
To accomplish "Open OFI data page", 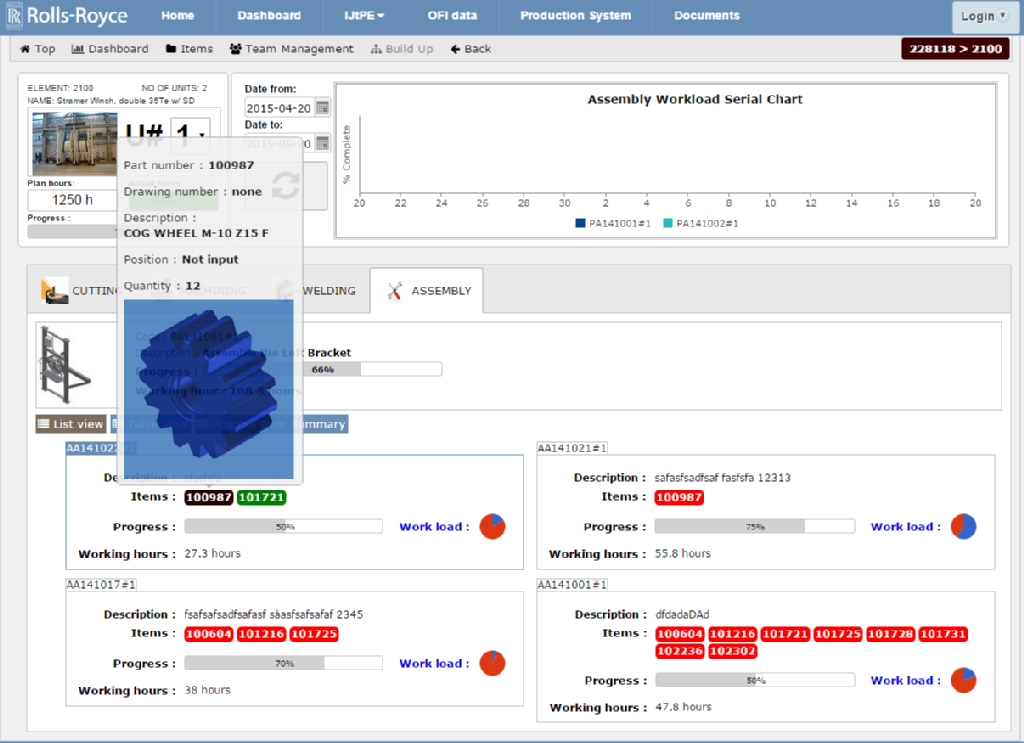I will click(452, 16).
